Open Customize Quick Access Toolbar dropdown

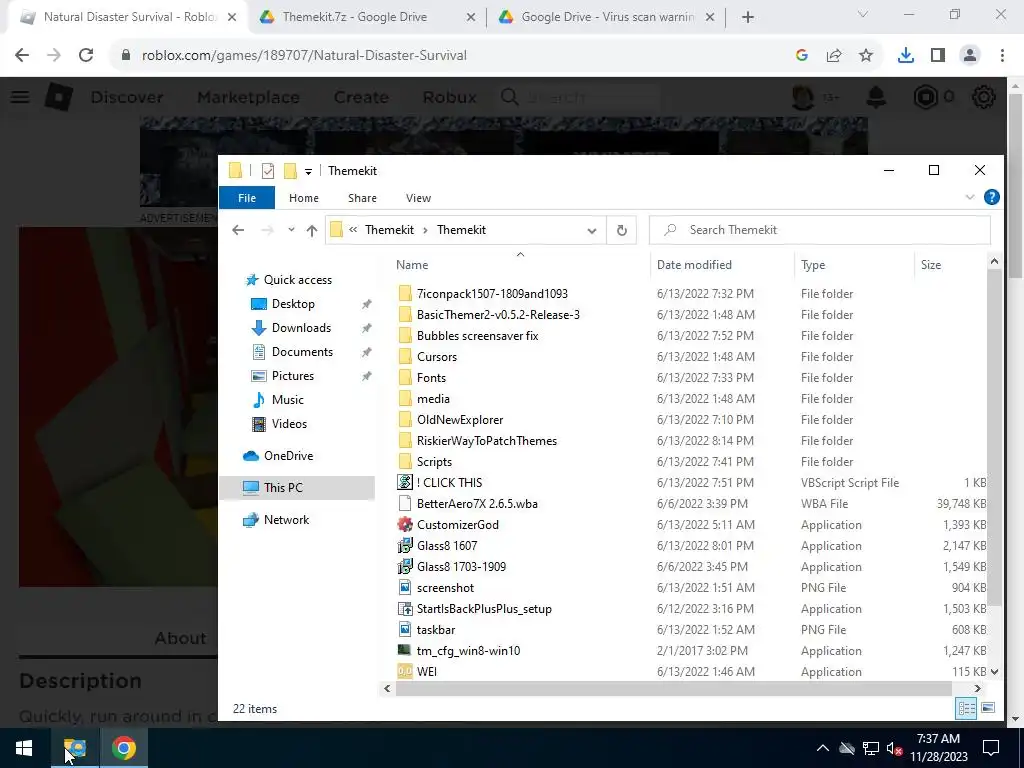(308, 172)
